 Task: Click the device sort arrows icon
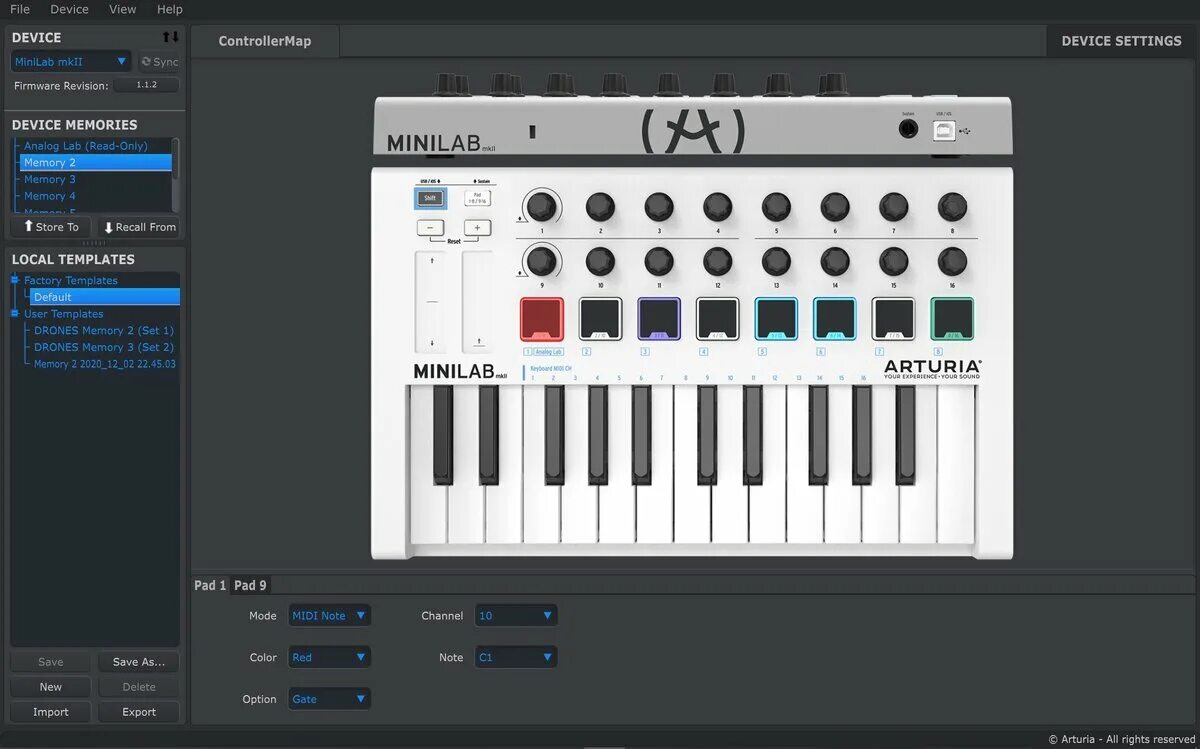[x=171, y=37]
